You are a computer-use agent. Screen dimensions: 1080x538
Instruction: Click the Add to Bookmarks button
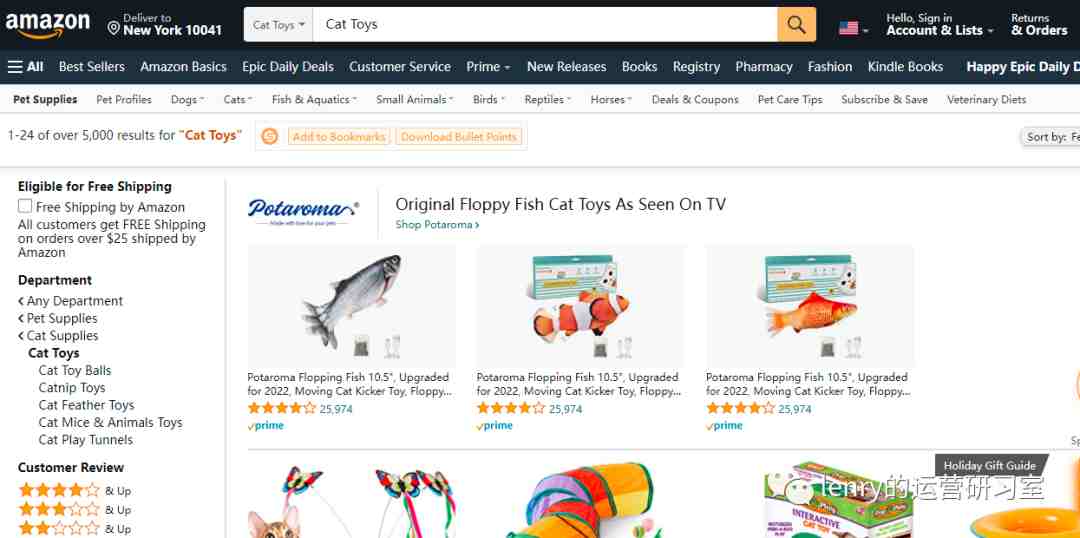[339, 136]
